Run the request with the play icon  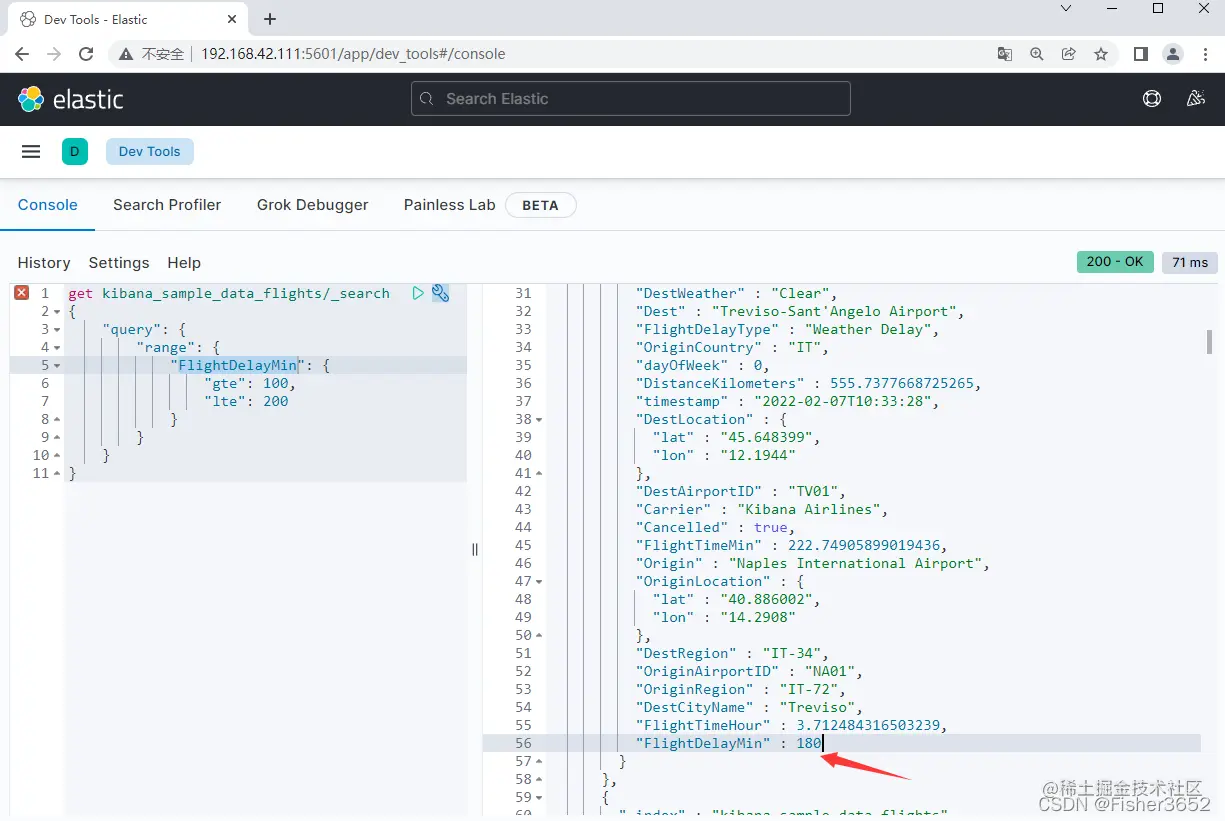[418, 293]
